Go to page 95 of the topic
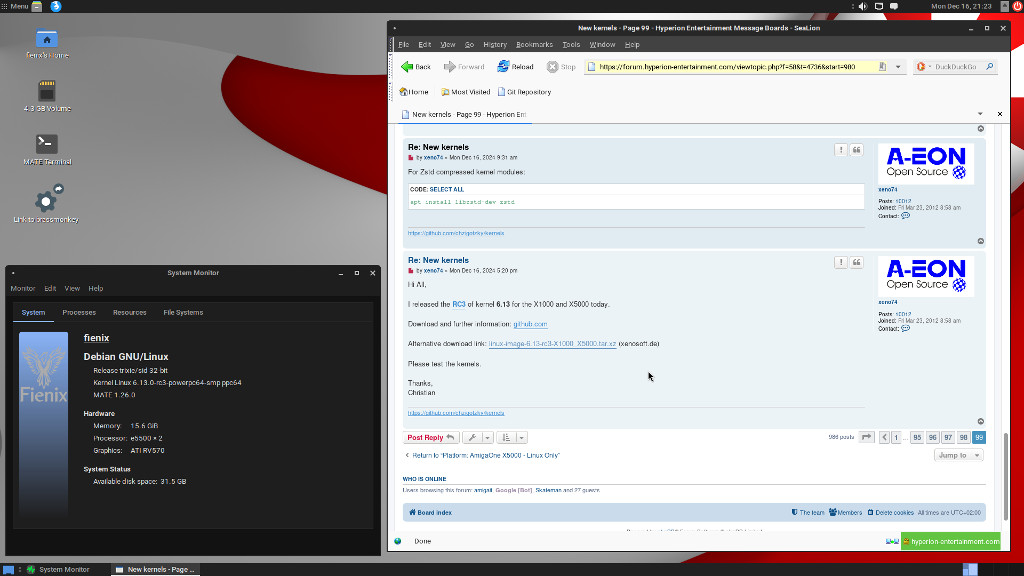The width and height of the screenshot is (1024, 576). 917,438
